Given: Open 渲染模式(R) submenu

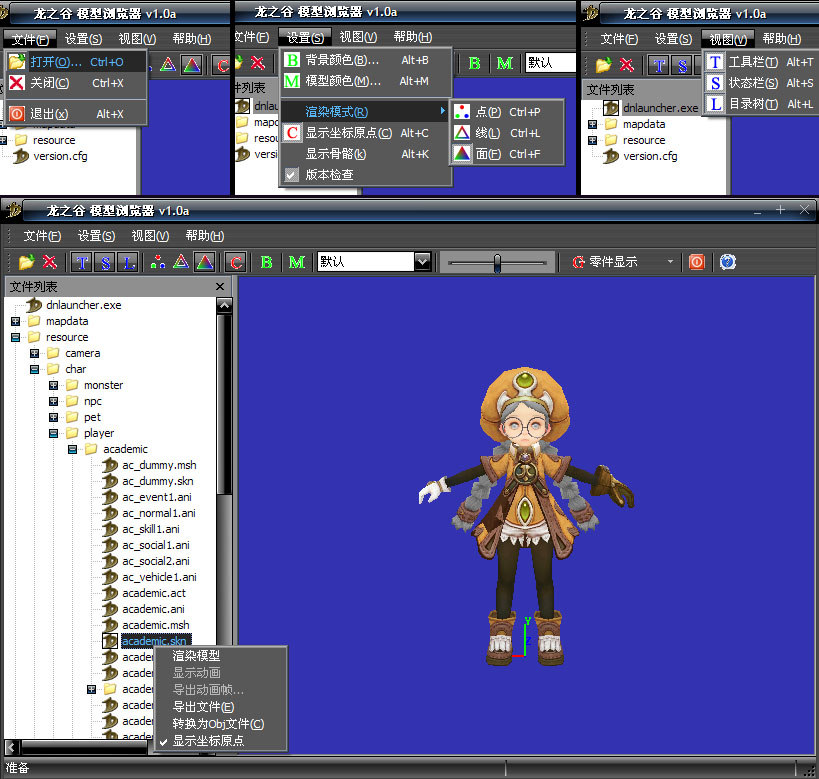Looking at the screenshot, I should tap(366, 112).
